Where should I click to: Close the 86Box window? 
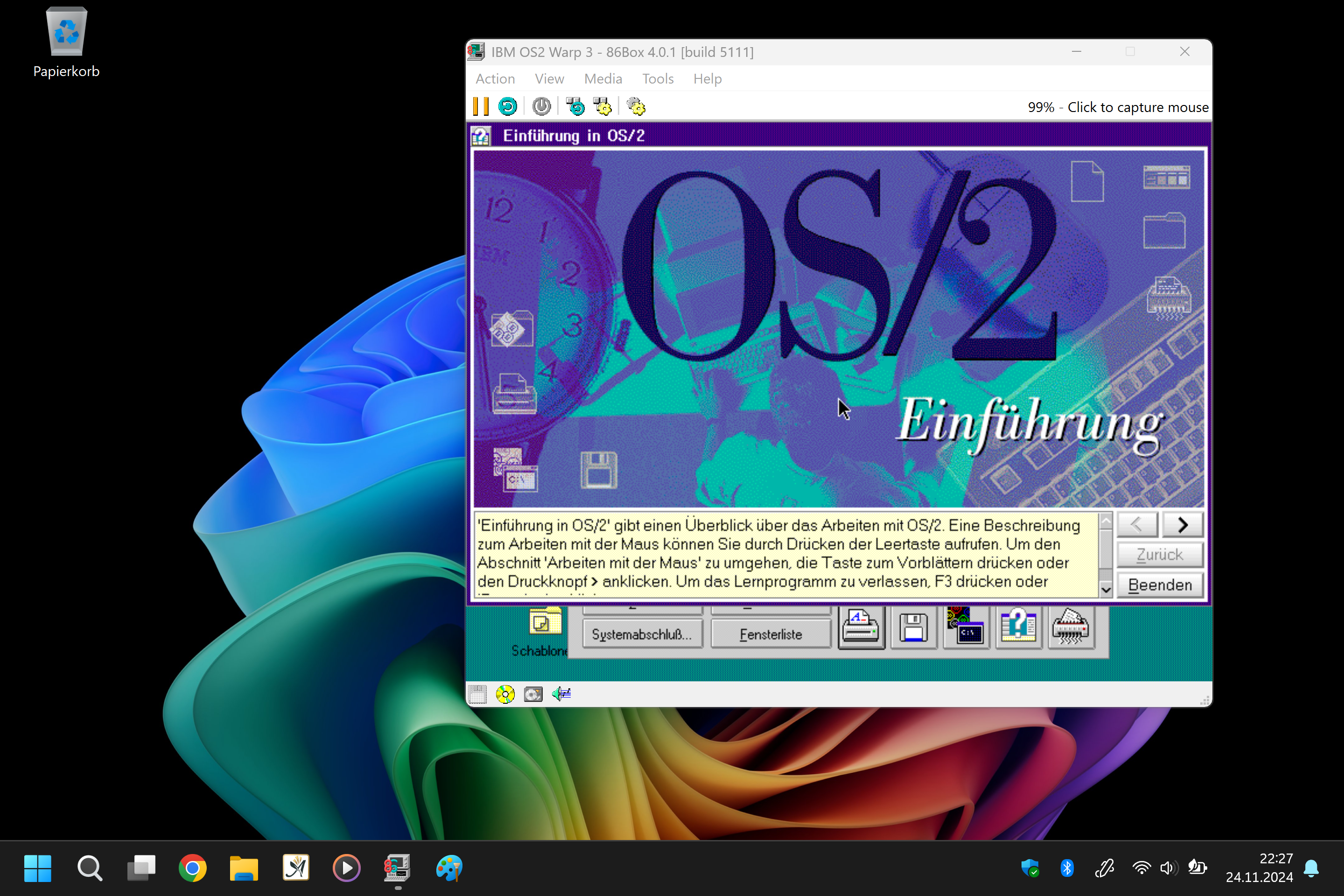[x=1184, y=51]
